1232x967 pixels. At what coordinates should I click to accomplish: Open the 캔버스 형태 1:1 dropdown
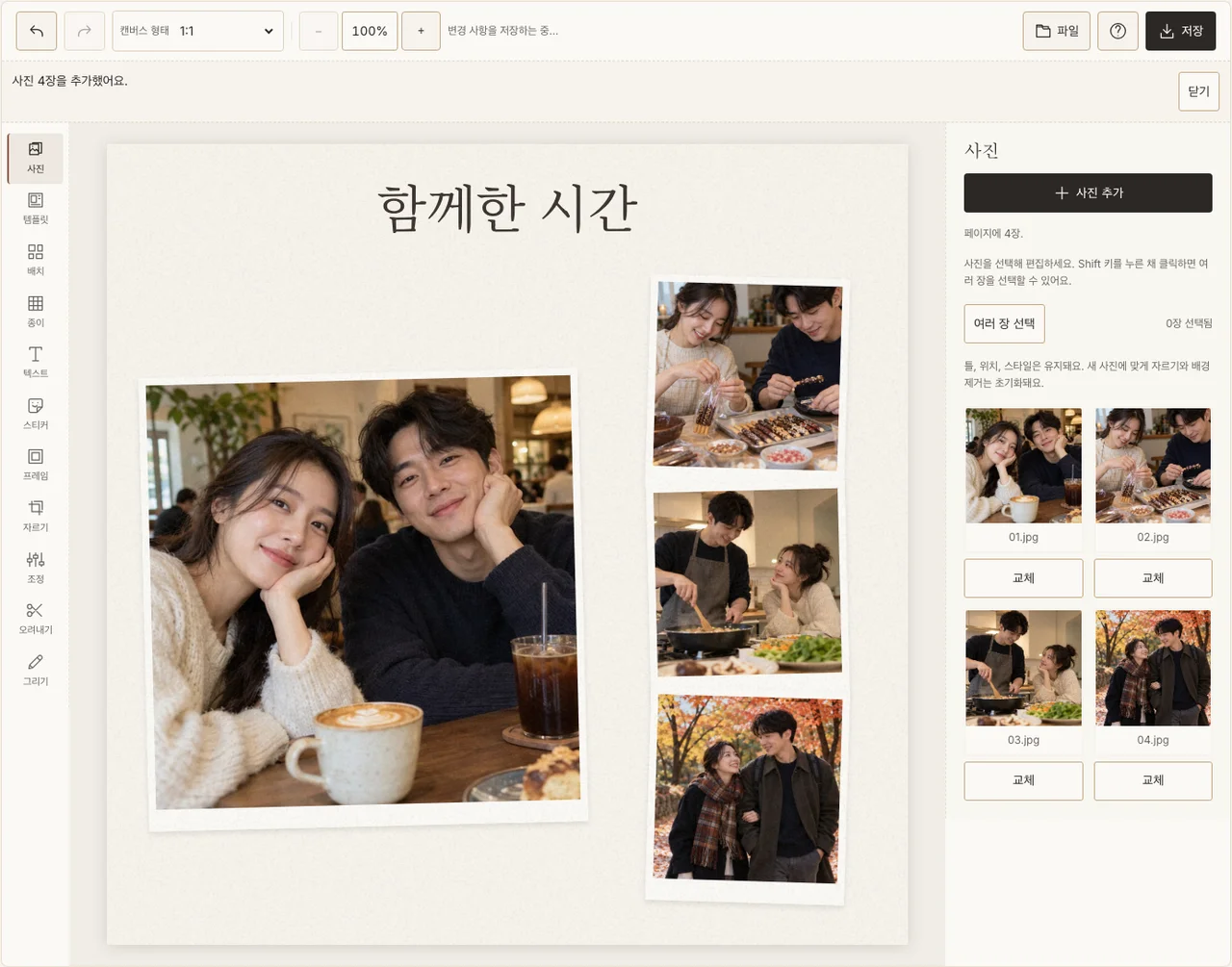(x=198, y=31)
